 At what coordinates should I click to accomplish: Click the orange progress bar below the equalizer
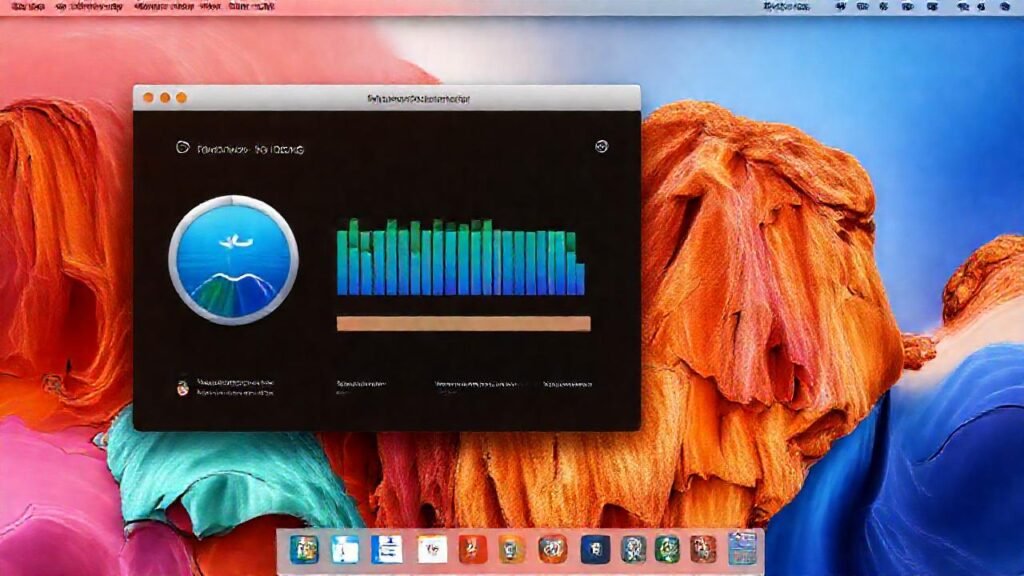click(x=460, y=322)
